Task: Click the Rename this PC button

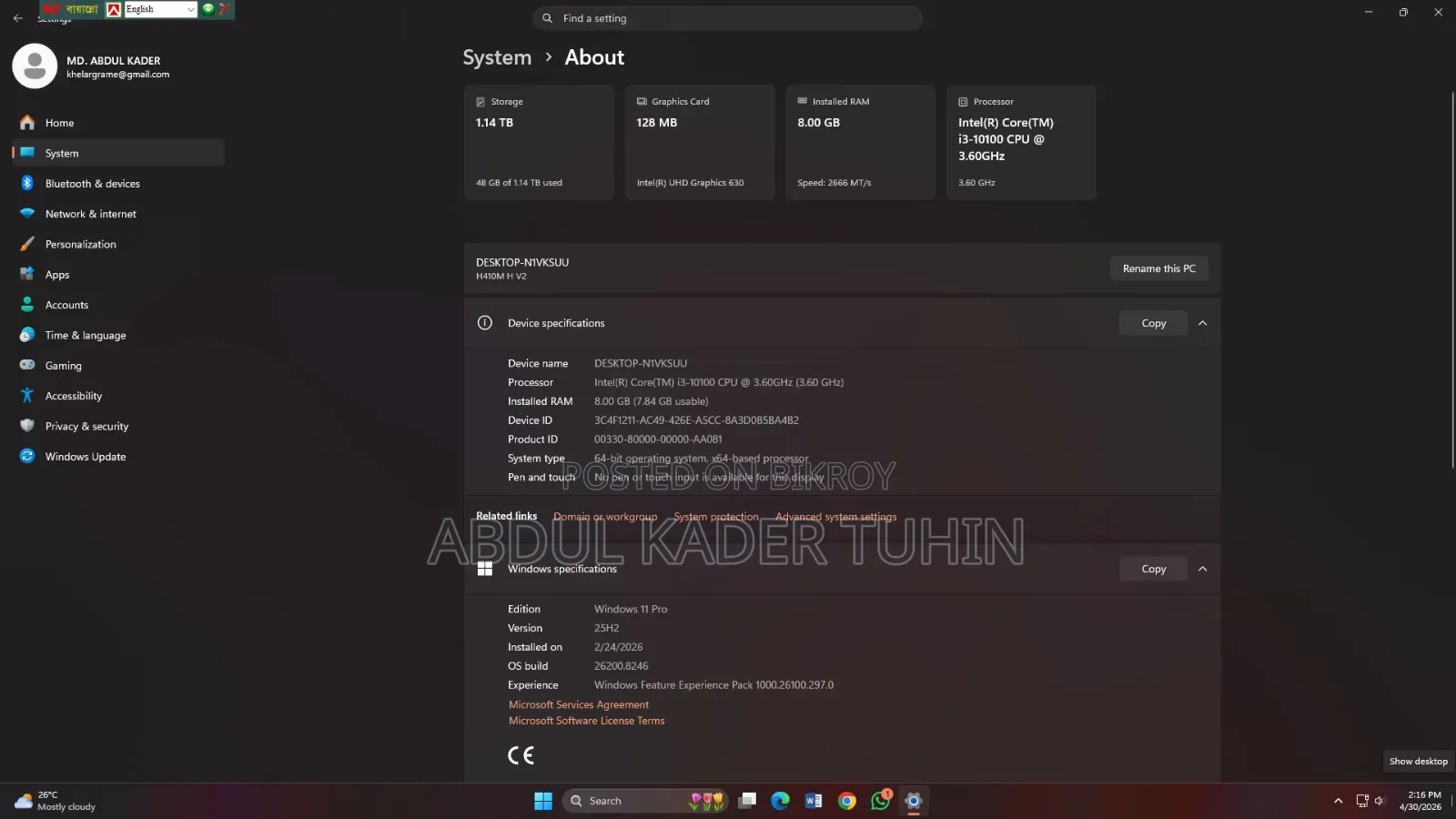Action: pos(1158,268)
